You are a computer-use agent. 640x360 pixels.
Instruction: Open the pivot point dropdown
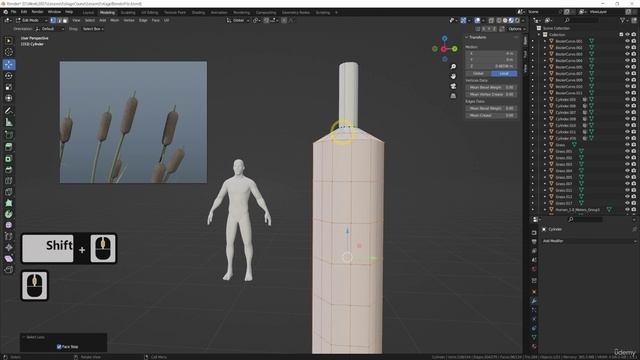(256, 20)
